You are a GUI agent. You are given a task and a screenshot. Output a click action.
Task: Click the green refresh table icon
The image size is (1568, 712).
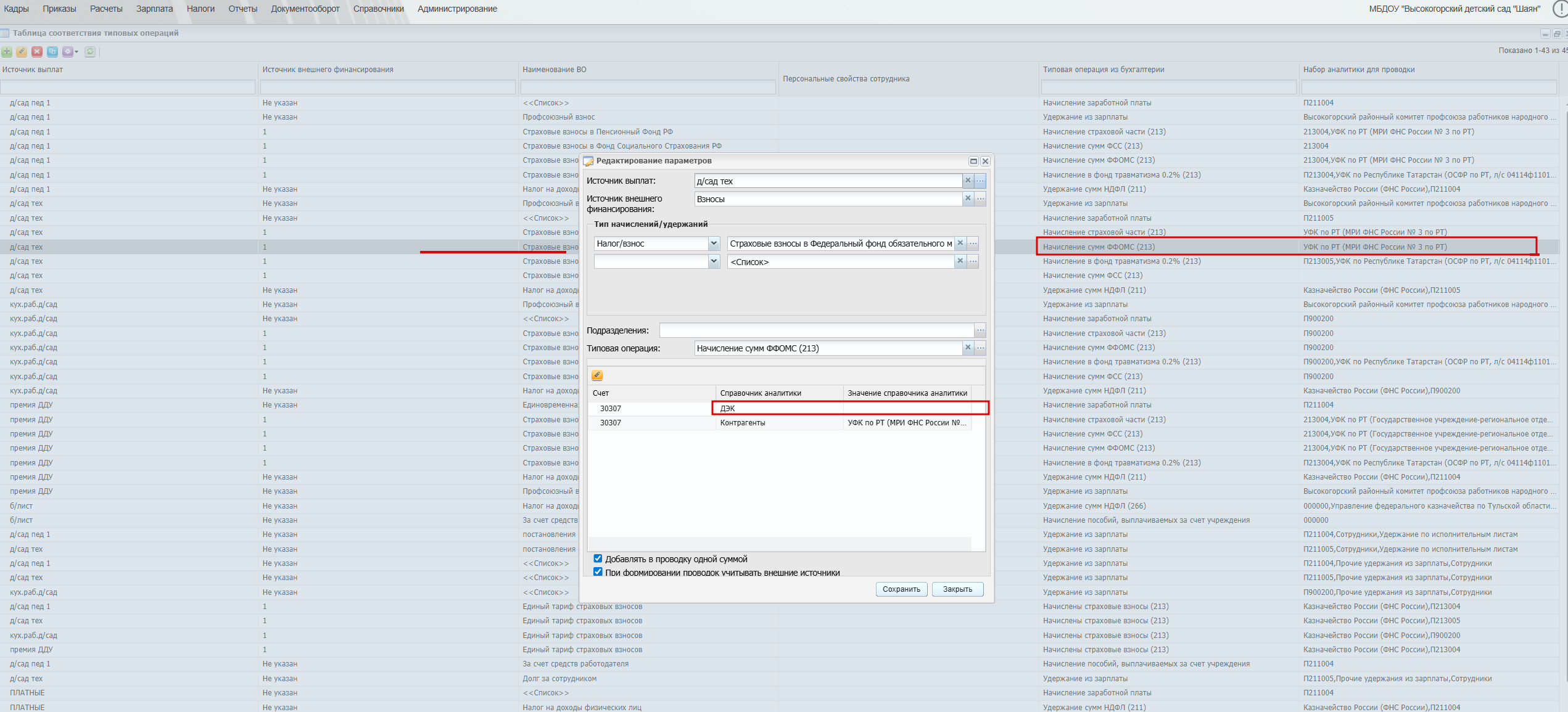tap(90, 52)
